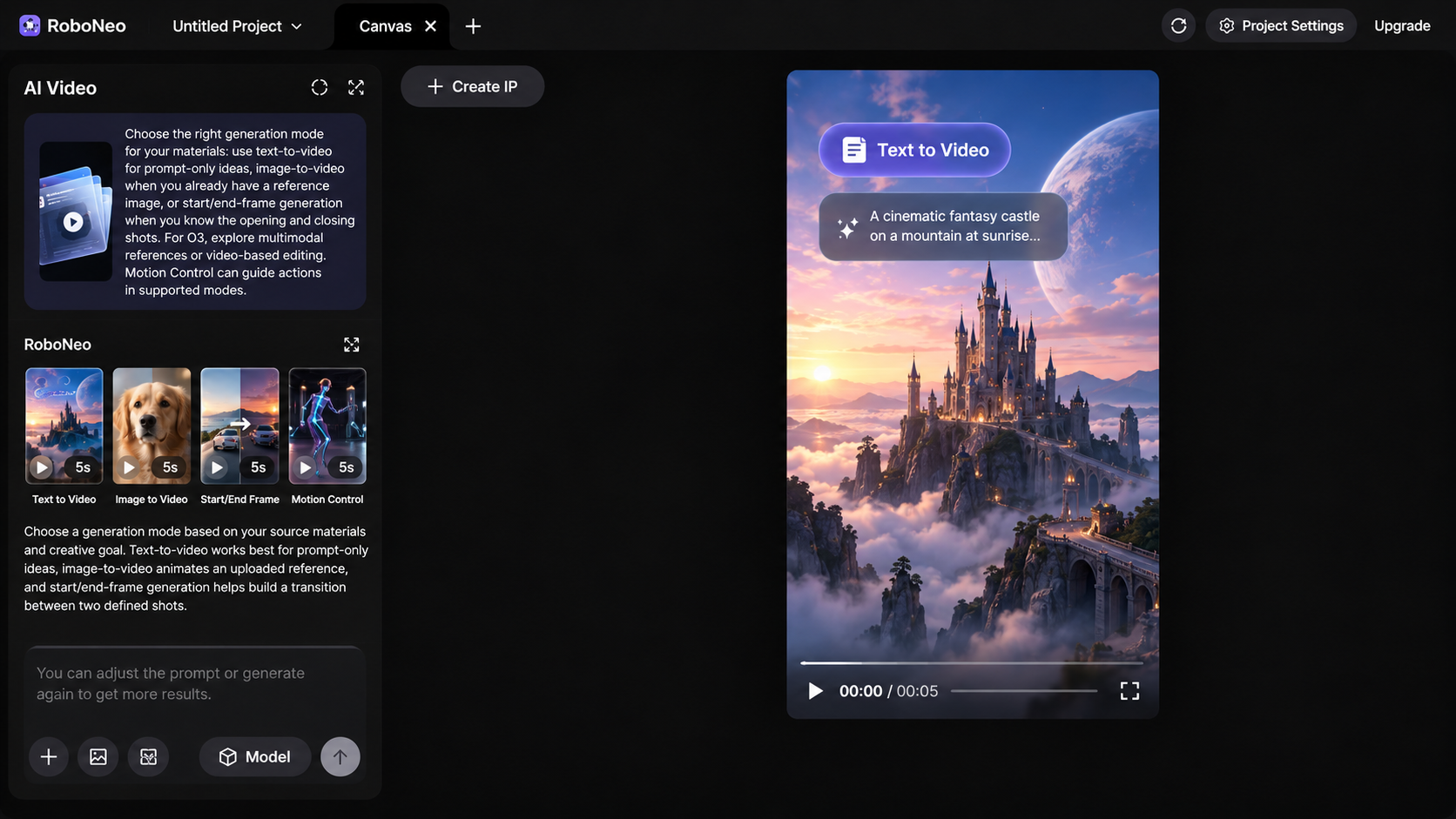Select the Motion Control thumbnail
Screen dimensions: 1456x819
click(327, 426)
